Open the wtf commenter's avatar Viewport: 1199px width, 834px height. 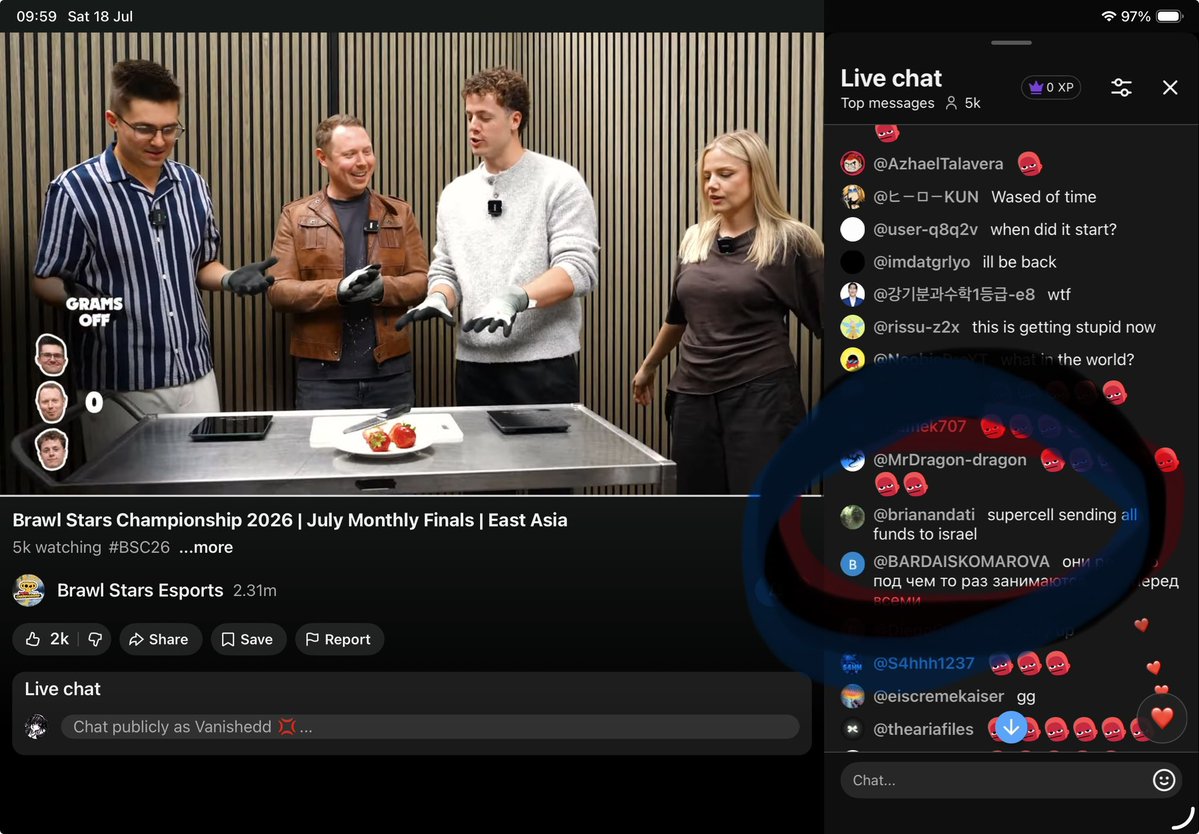point(853,294)
